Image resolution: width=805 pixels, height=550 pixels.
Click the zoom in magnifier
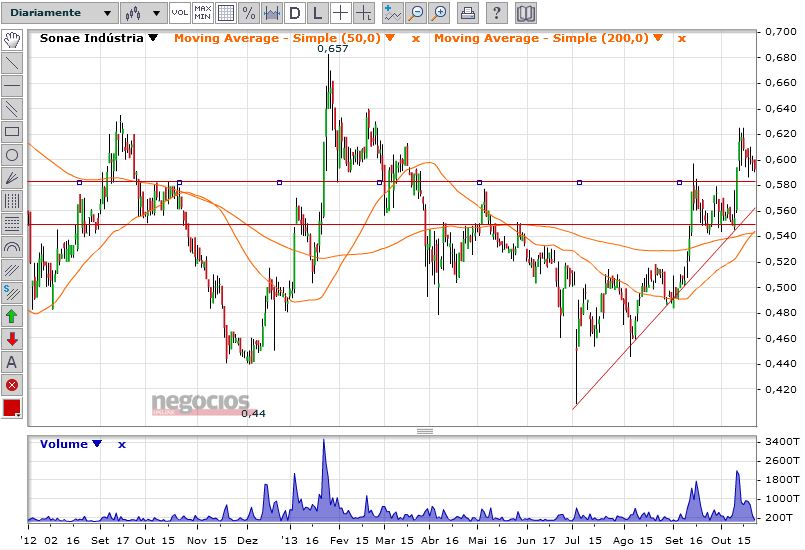(x=439, y=13)
